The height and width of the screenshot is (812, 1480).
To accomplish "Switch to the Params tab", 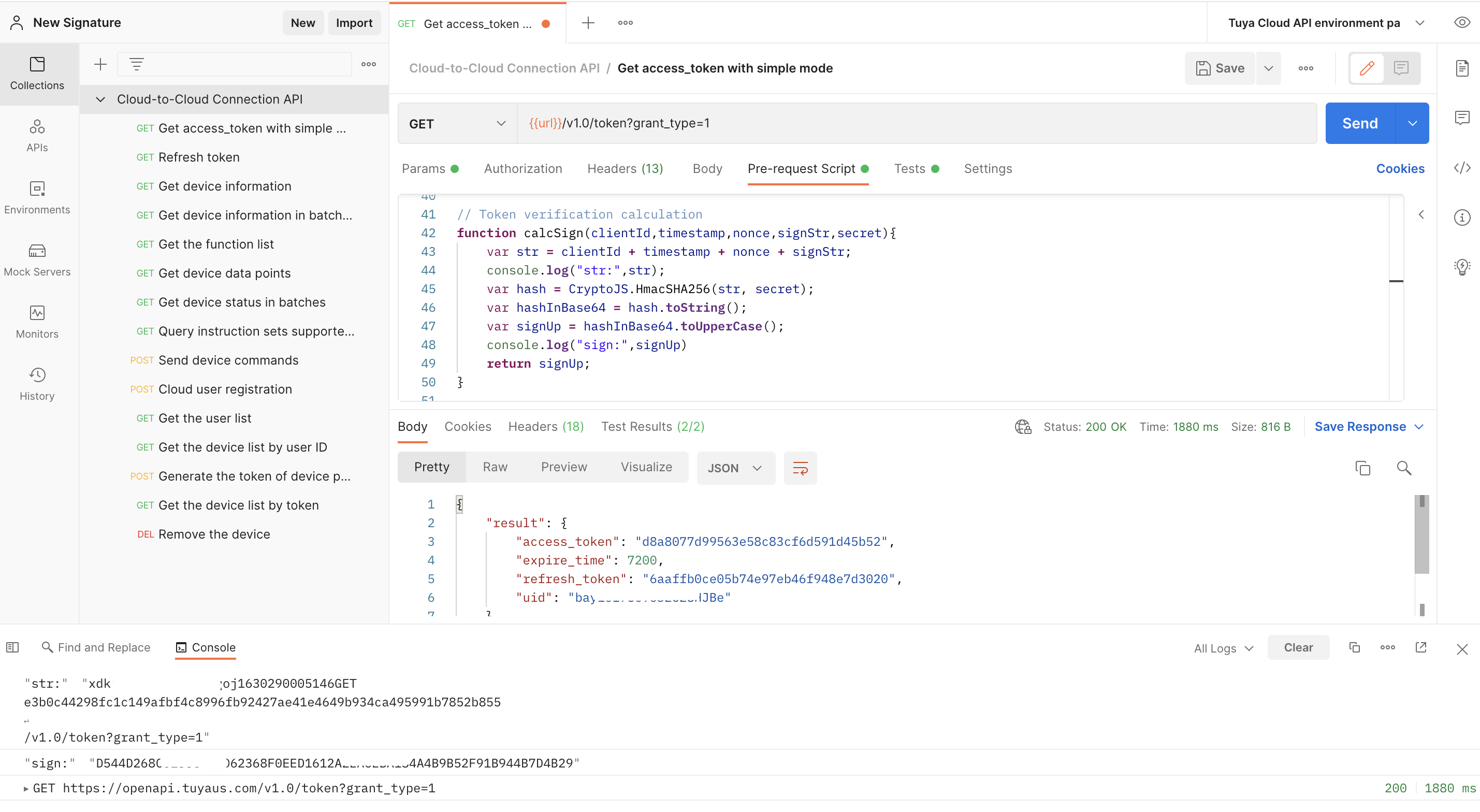I will point(430,169).
